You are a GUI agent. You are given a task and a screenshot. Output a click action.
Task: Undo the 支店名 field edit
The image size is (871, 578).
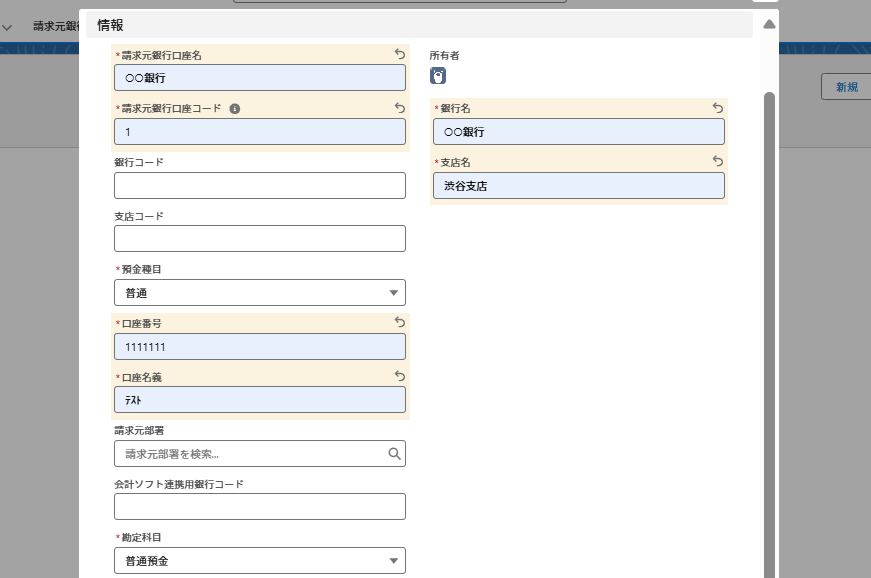point(717,161)
